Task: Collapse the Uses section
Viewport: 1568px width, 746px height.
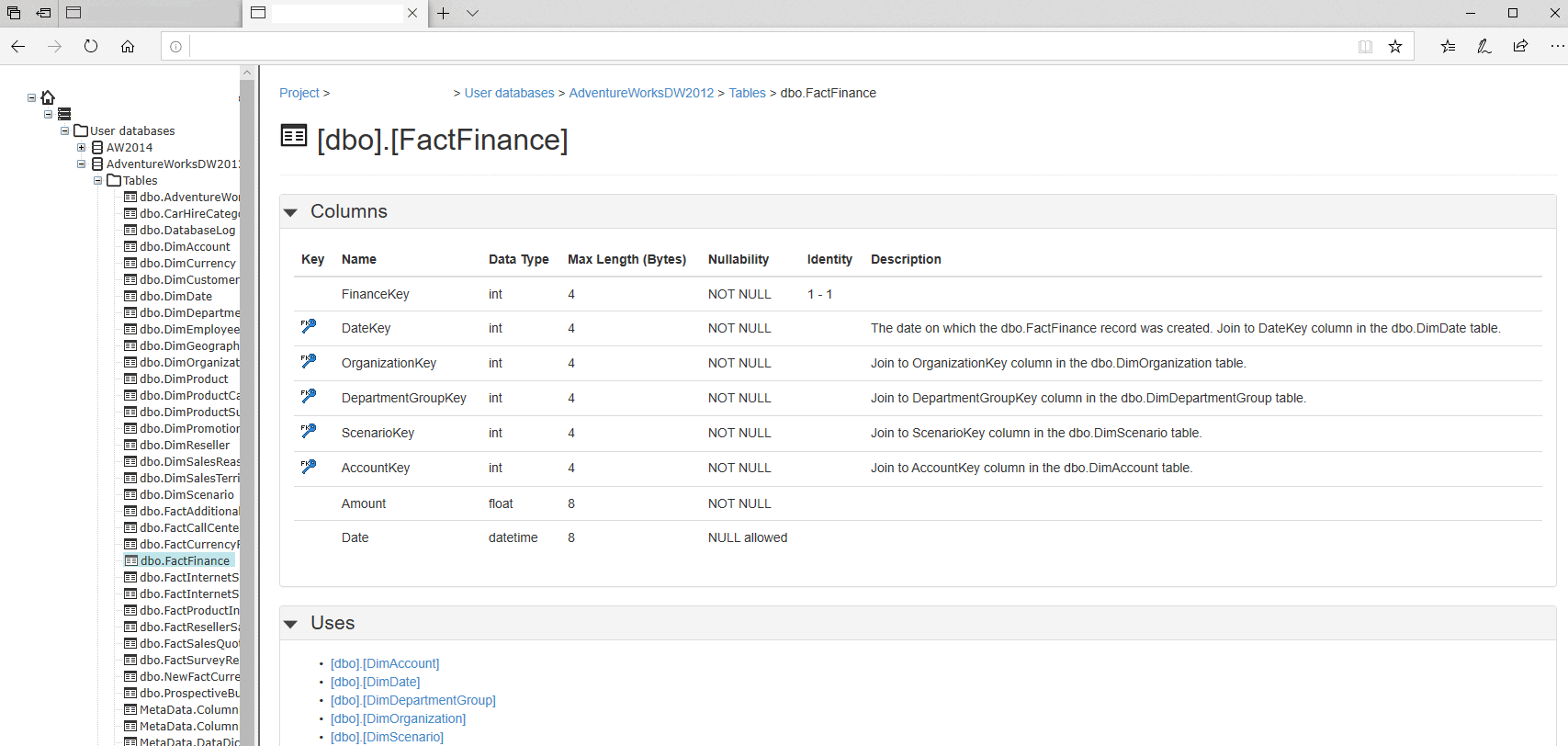Action: pyautogui.click(x=291, y=624)
